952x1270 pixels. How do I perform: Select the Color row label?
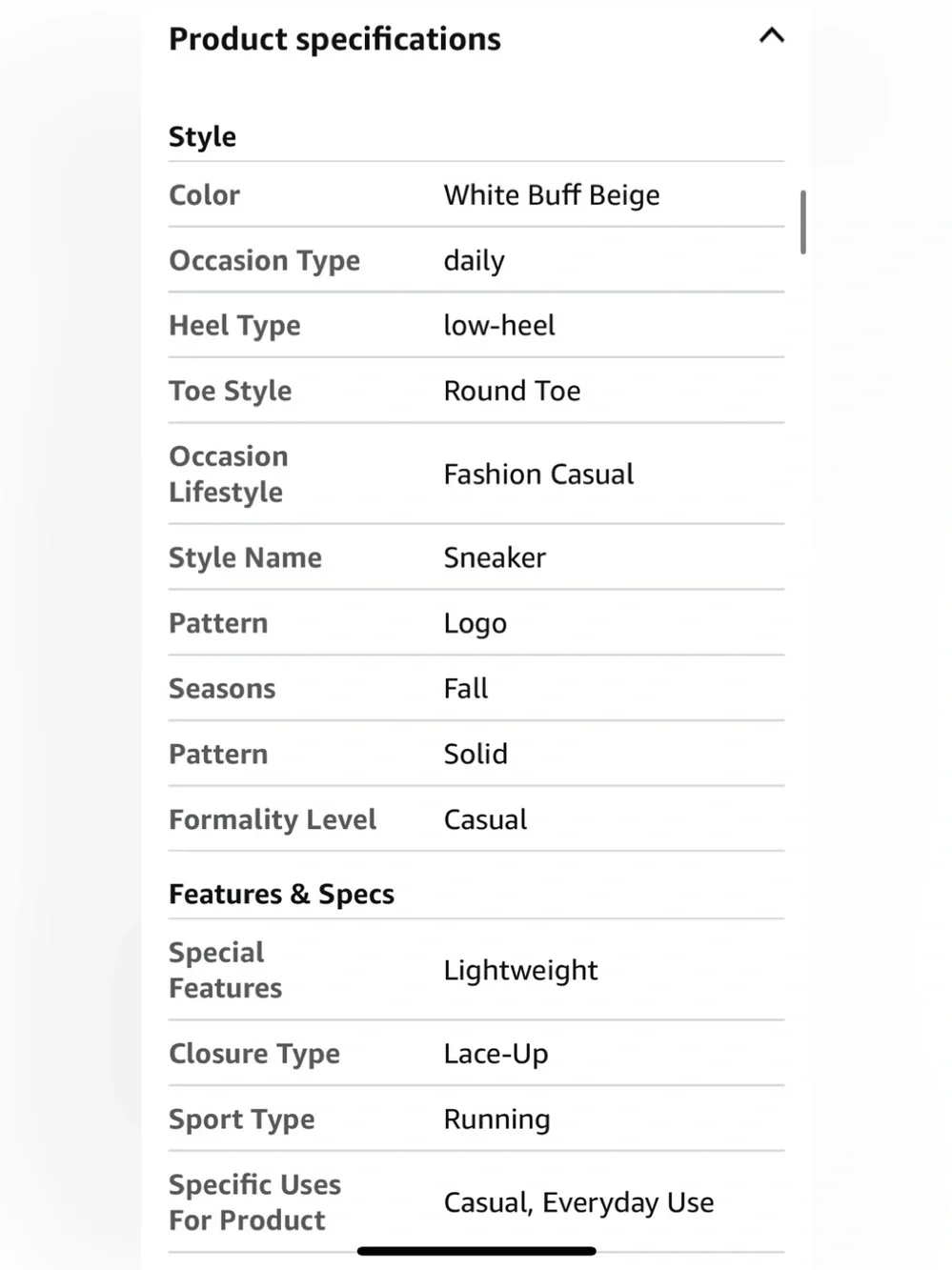[x=204, y=194]
